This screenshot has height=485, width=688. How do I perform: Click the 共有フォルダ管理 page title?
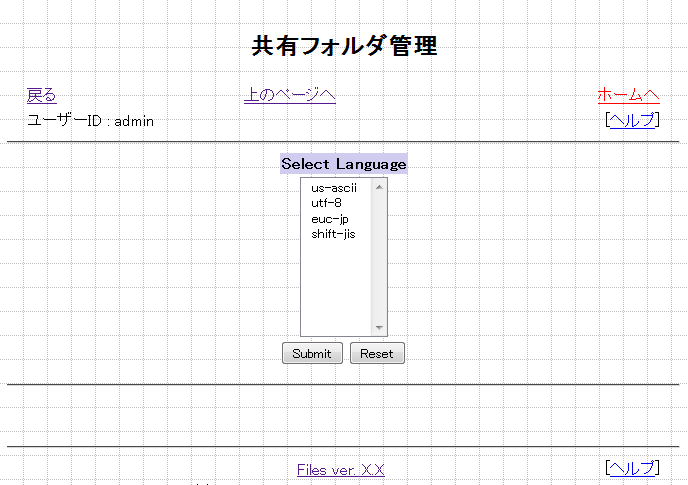click(344, 46)
